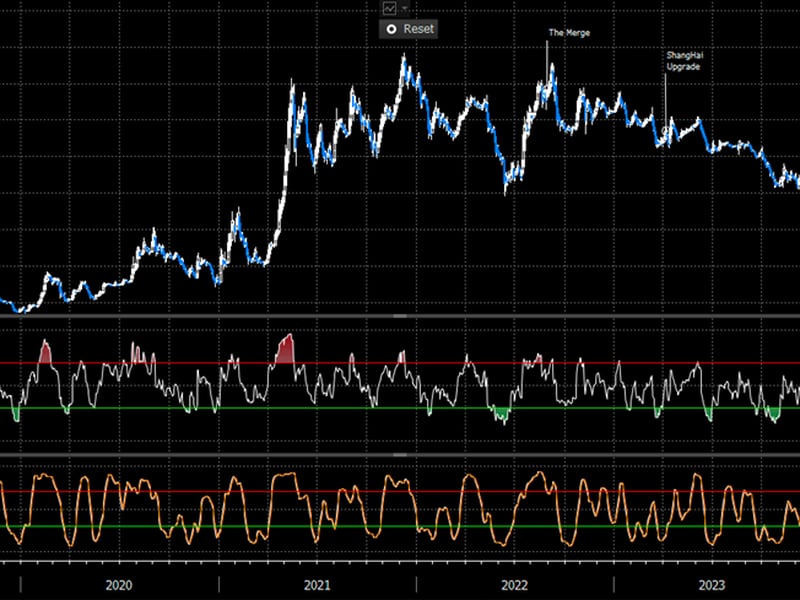The width and height of the screenshot is (800, 600).
Task: Click the line chart type icon
Action: click(x=389, y=8)
